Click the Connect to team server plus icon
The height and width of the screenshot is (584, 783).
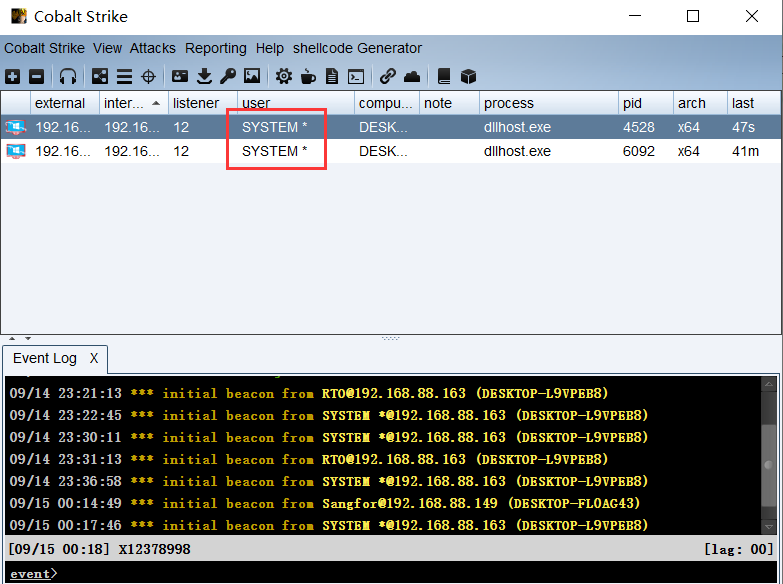tap(12, 76)
